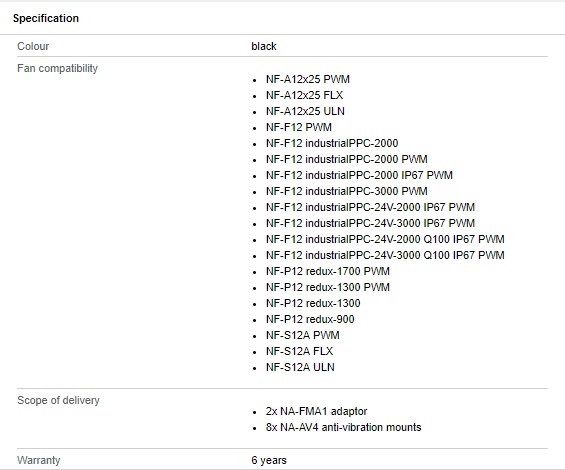Click the NF-S12A PWM list item

[303, 335]
